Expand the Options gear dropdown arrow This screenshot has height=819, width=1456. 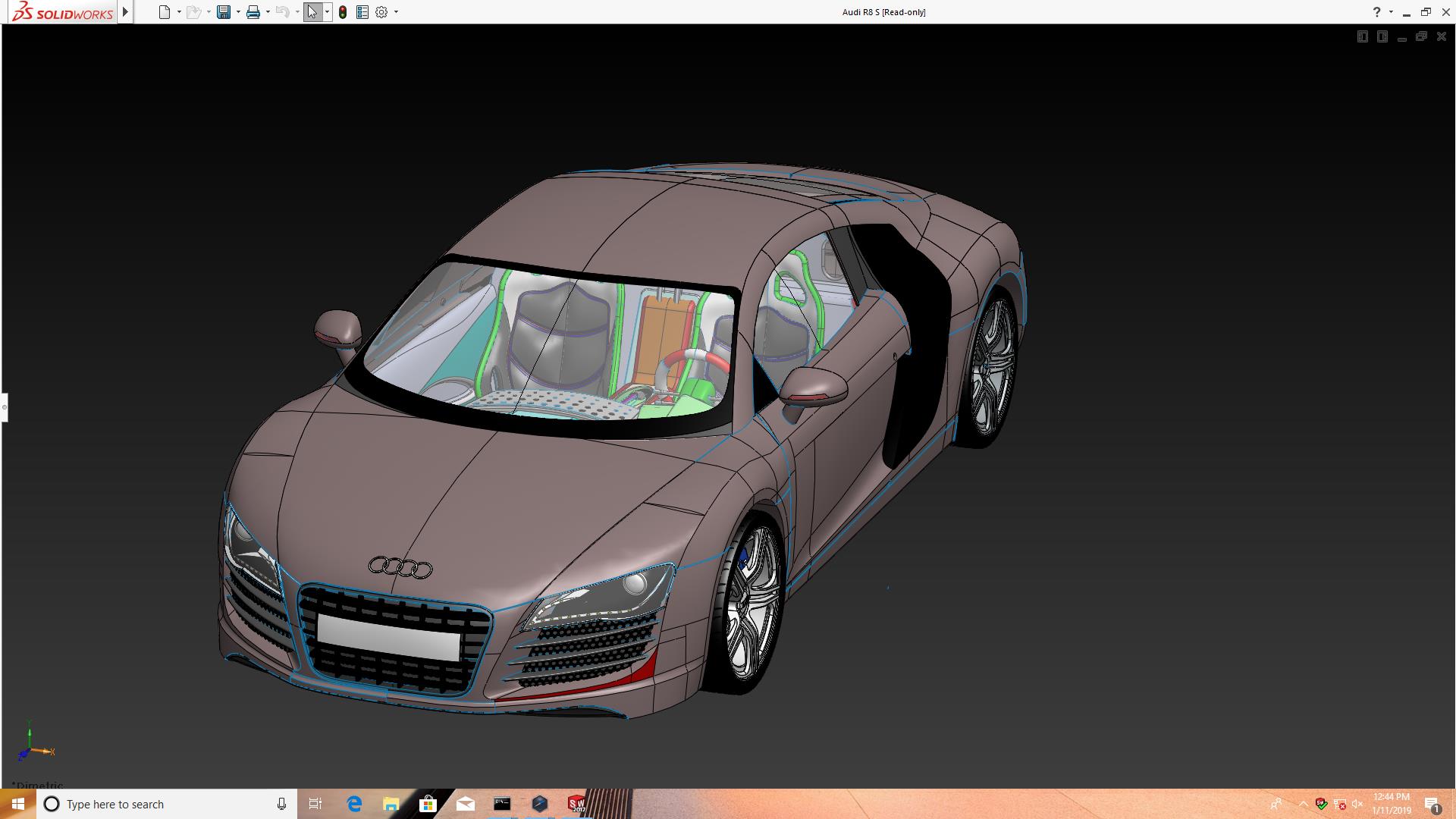click(x=396, y=12)
